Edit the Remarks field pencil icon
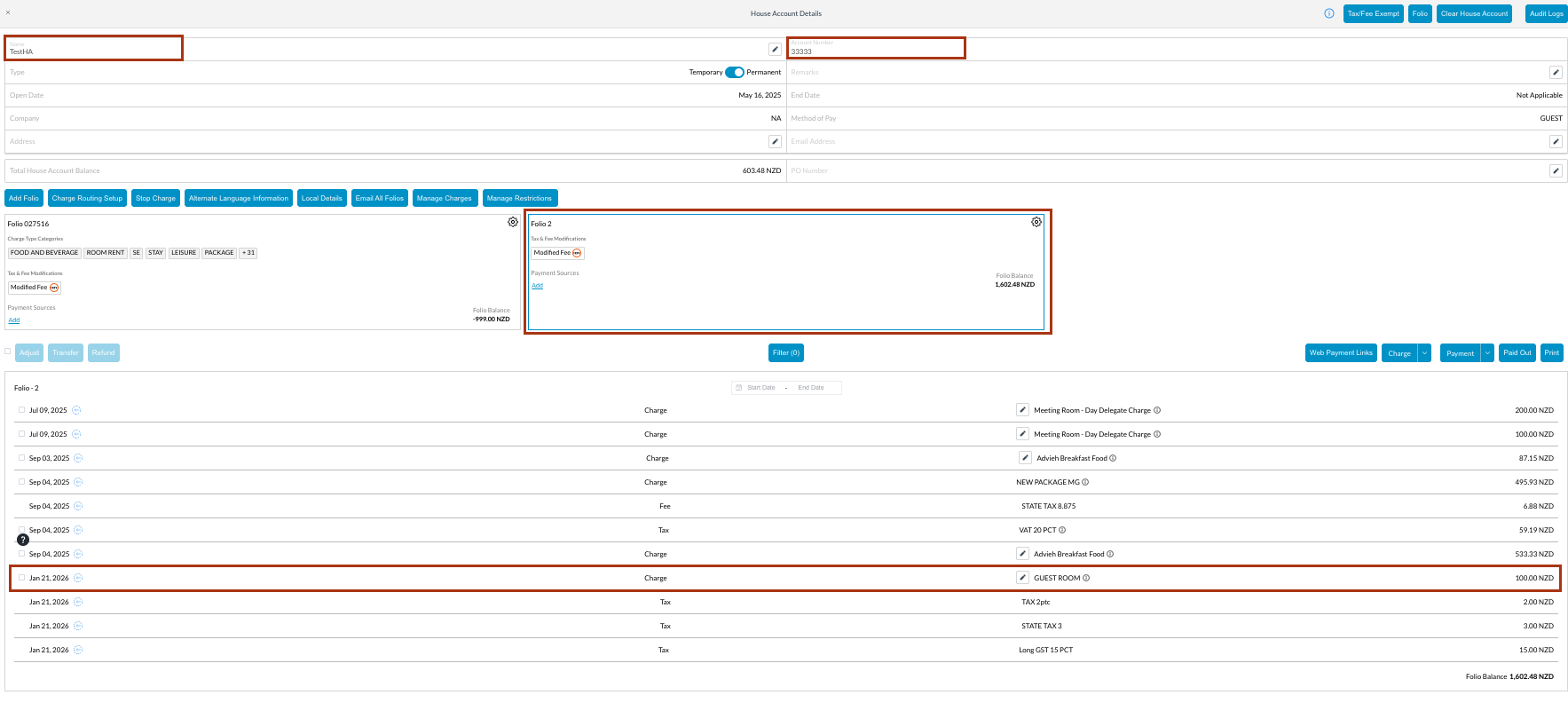The width and height of the screenshot is (1568, 703). (x=1556, y=72)
